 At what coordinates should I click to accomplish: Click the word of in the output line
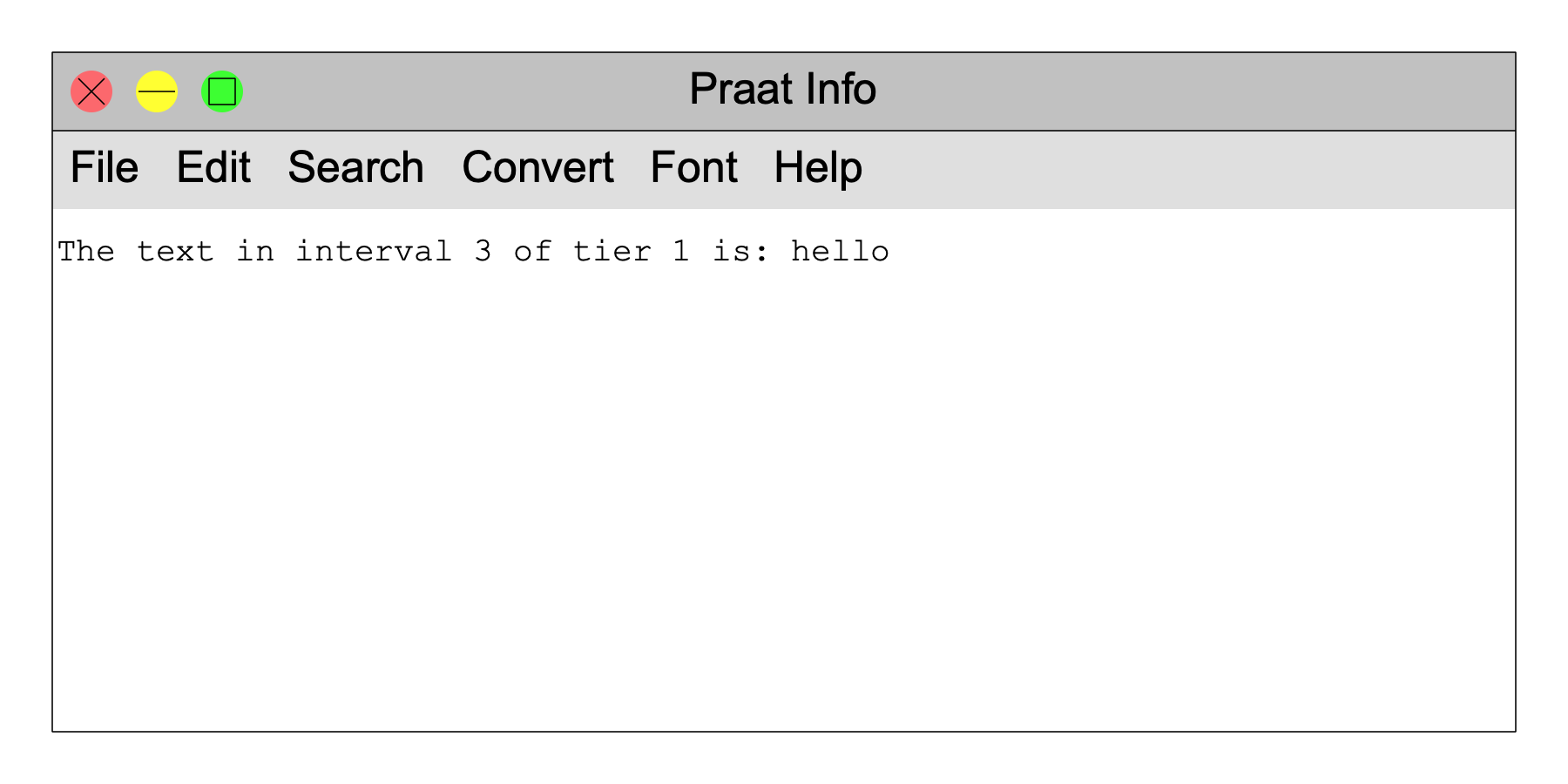click(x=532, y=251)
